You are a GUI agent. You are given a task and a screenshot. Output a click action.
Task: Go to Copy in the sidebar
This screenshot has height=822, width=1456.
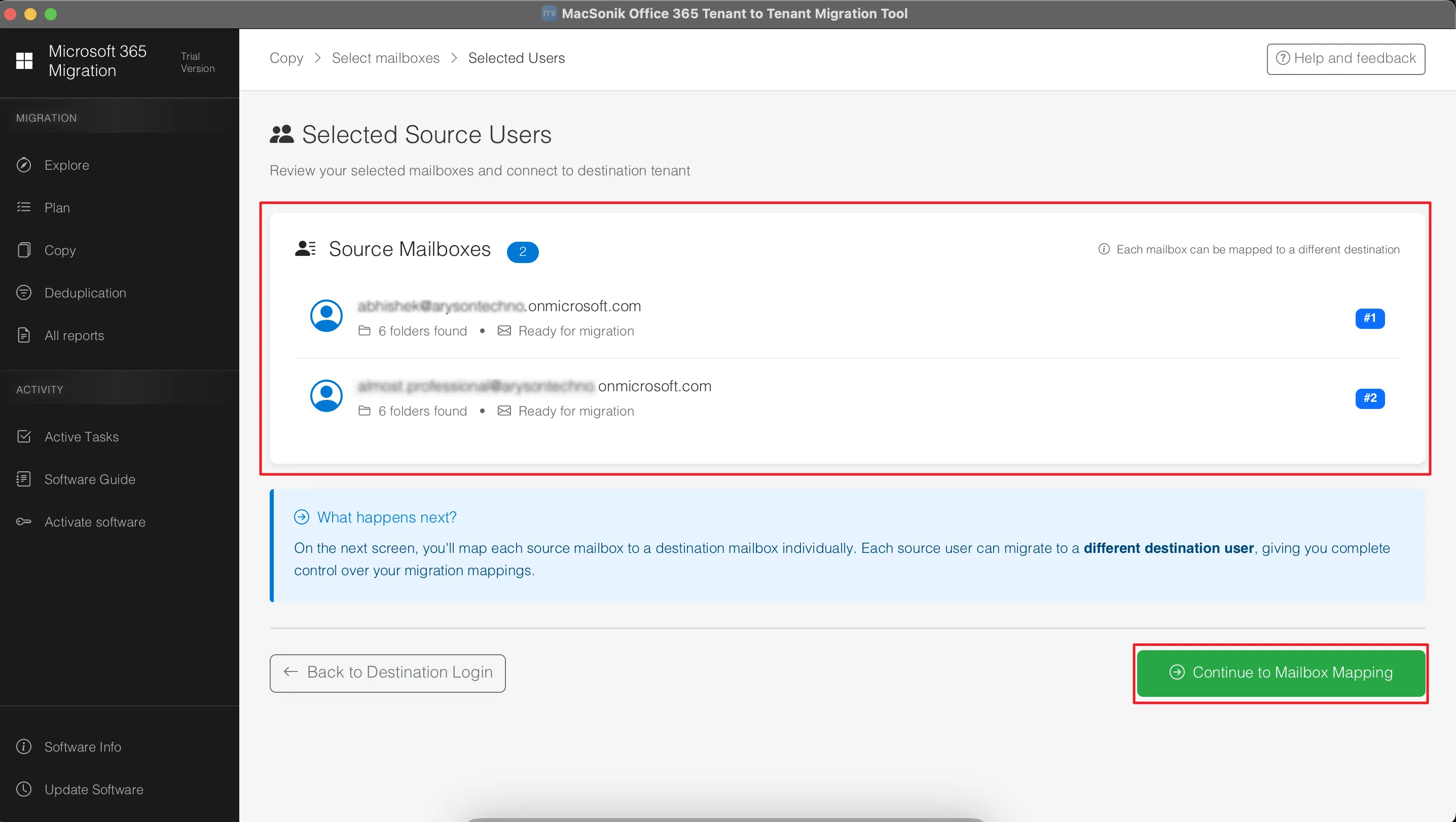click(x=60, y=250)
